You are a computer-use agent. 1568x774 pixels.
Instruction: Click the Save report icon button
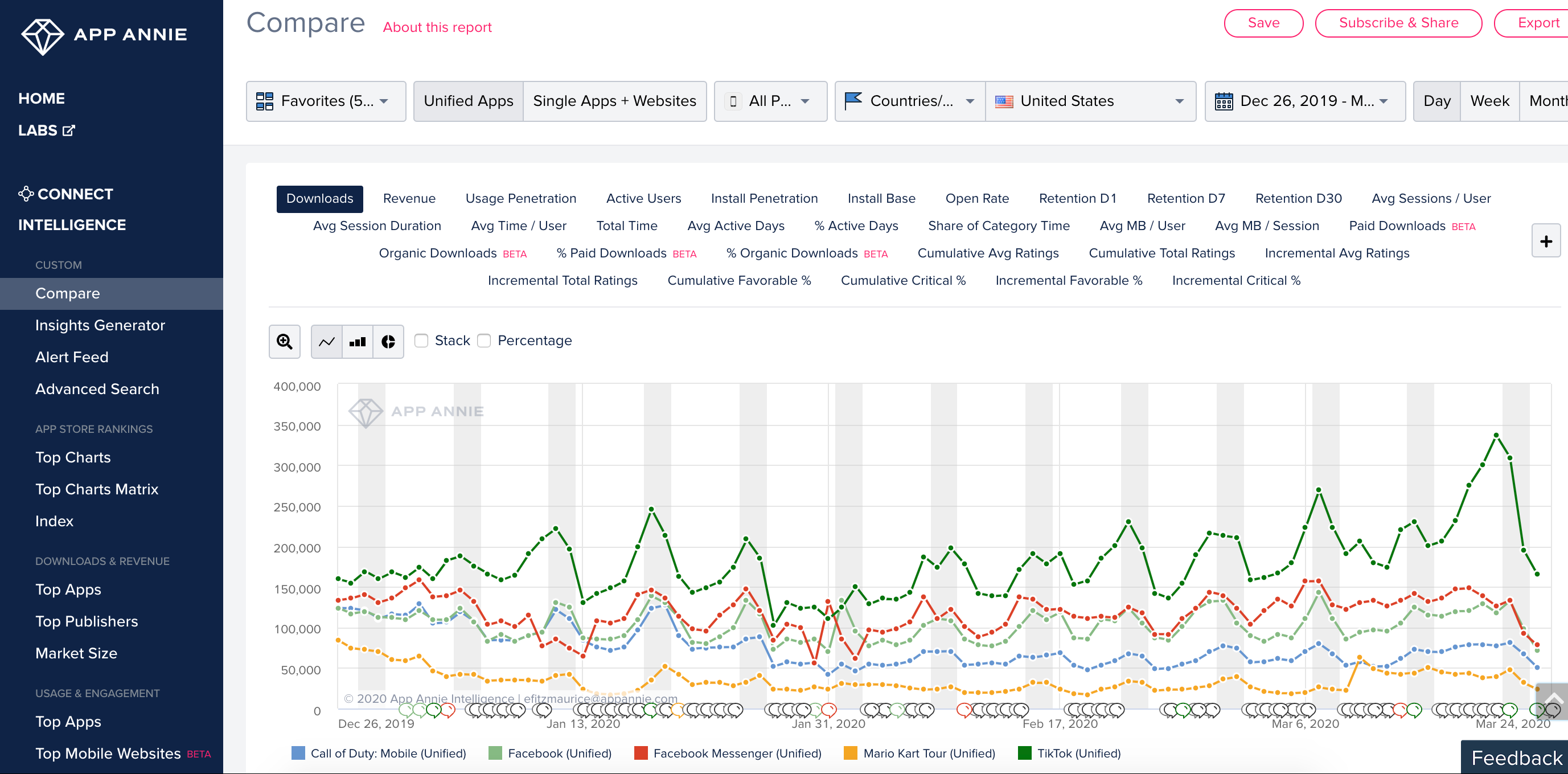(x=1262, y=23)
